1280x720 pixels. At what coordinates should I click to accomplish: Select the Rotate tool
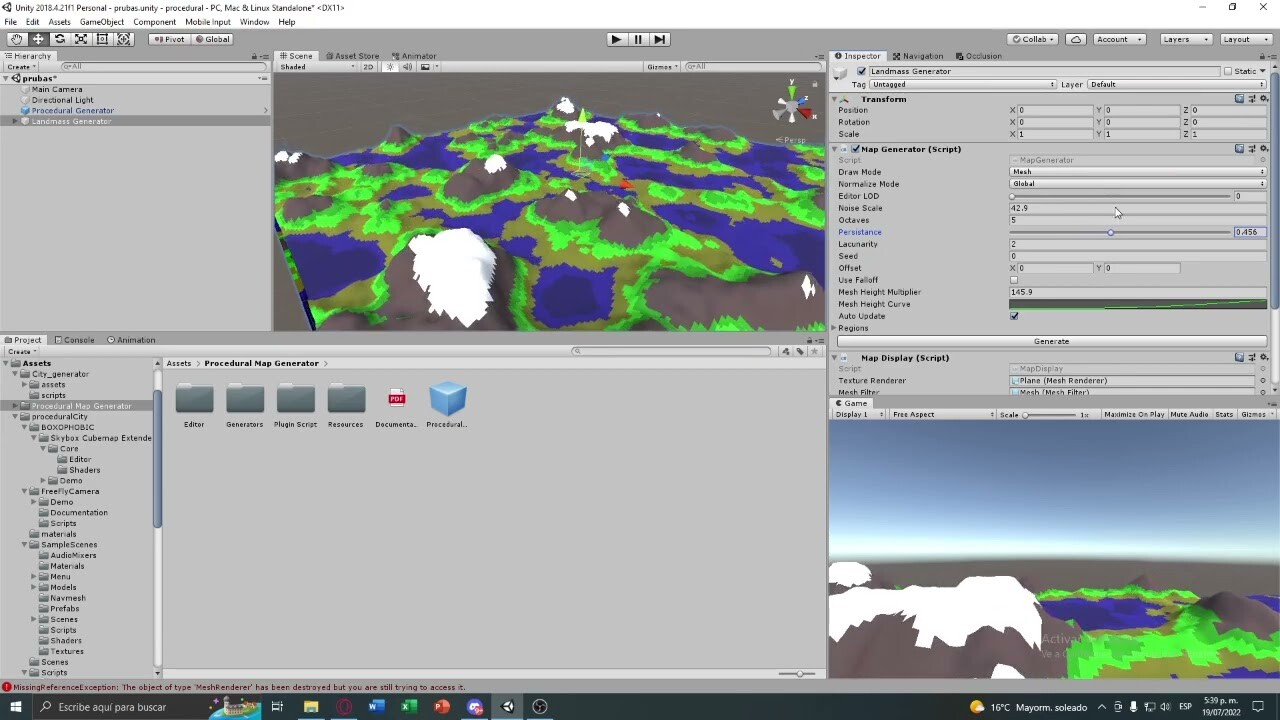59,39
